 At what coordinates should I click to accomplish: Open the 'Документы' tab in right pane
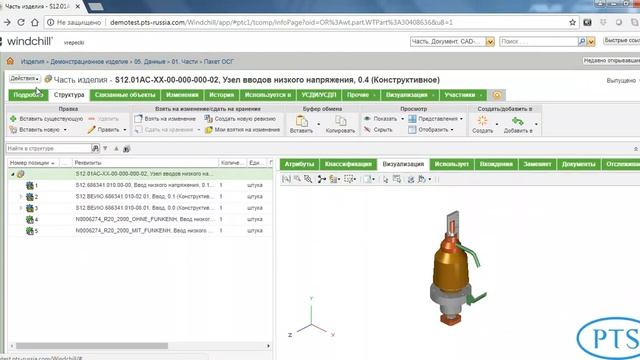(578, 164)
